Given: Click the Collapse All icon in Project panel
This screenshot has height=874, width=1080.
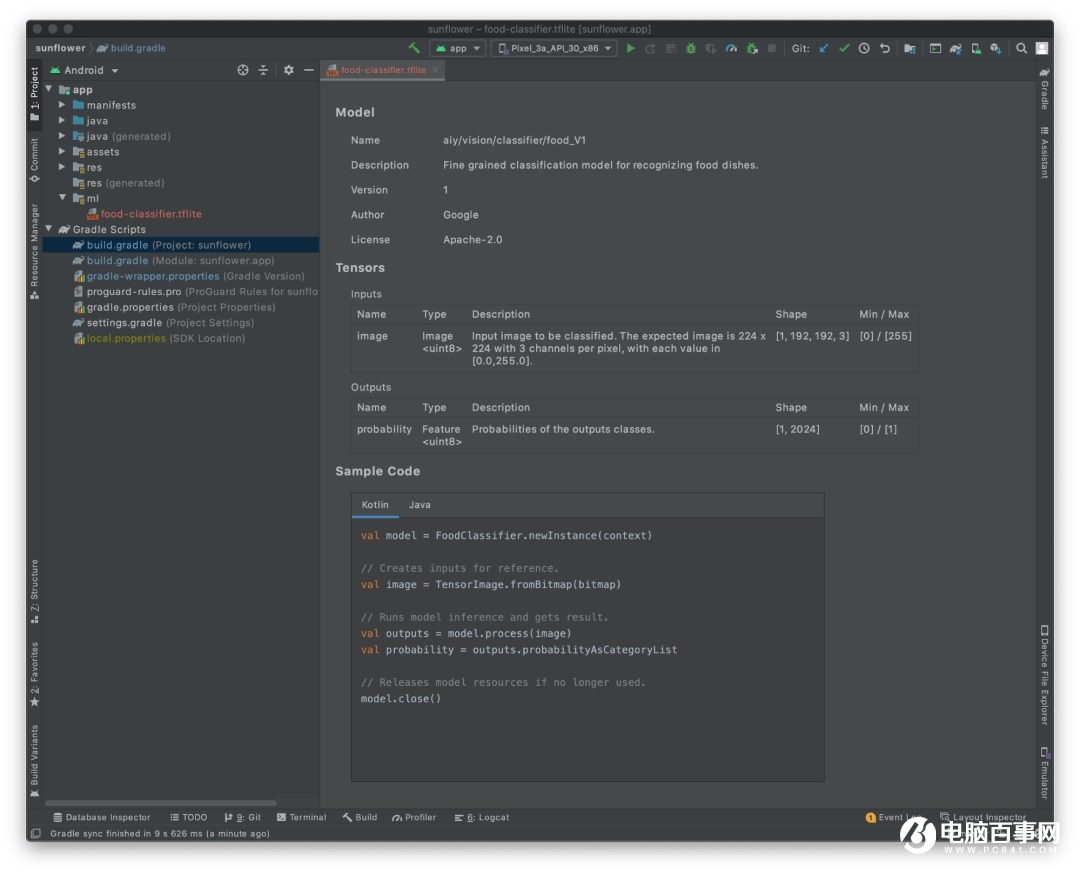Looking at the screenshot, I should click(x=263, y=70).
